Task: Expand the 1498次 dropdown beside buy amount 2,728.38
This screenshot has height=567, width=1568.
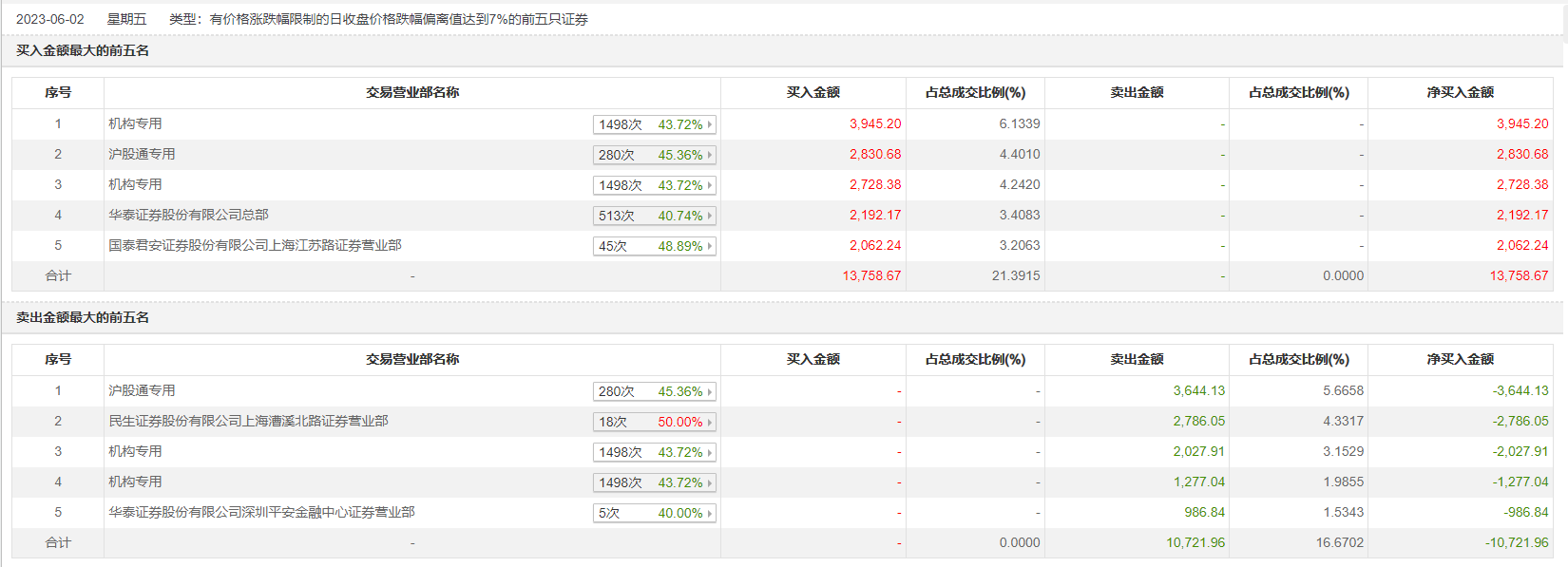Action: pos(654,185)
